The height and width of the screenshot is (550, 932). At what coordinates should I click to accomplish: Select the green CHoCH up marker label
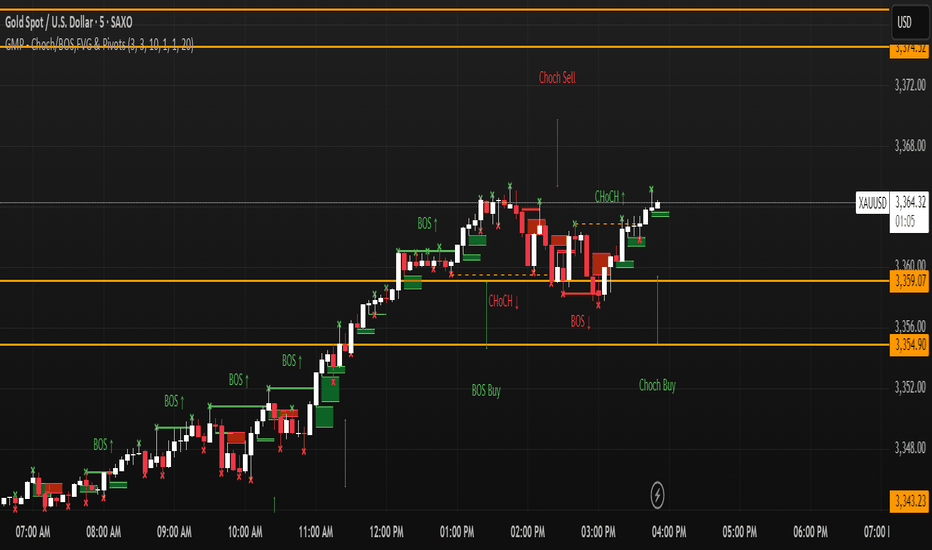coord(610,197)
